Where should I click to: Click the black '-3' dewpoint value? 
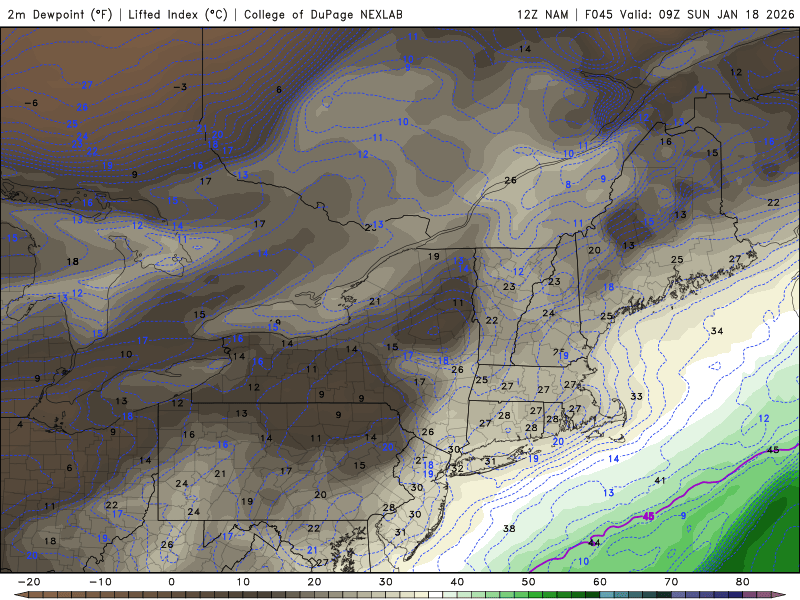180,87
